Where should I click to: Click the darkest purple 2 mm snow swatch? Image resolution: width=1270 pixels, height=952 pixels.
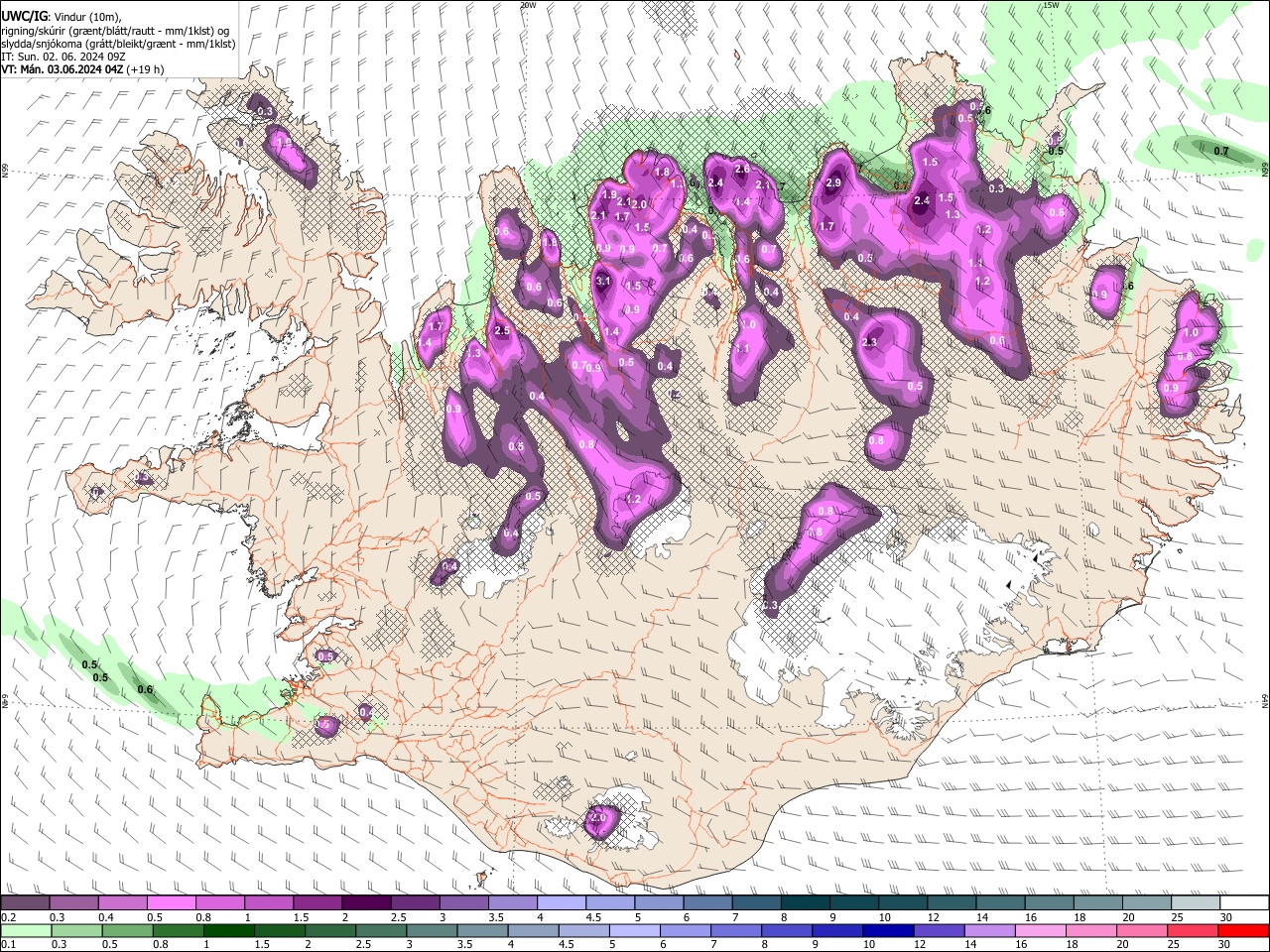(365, 902)
